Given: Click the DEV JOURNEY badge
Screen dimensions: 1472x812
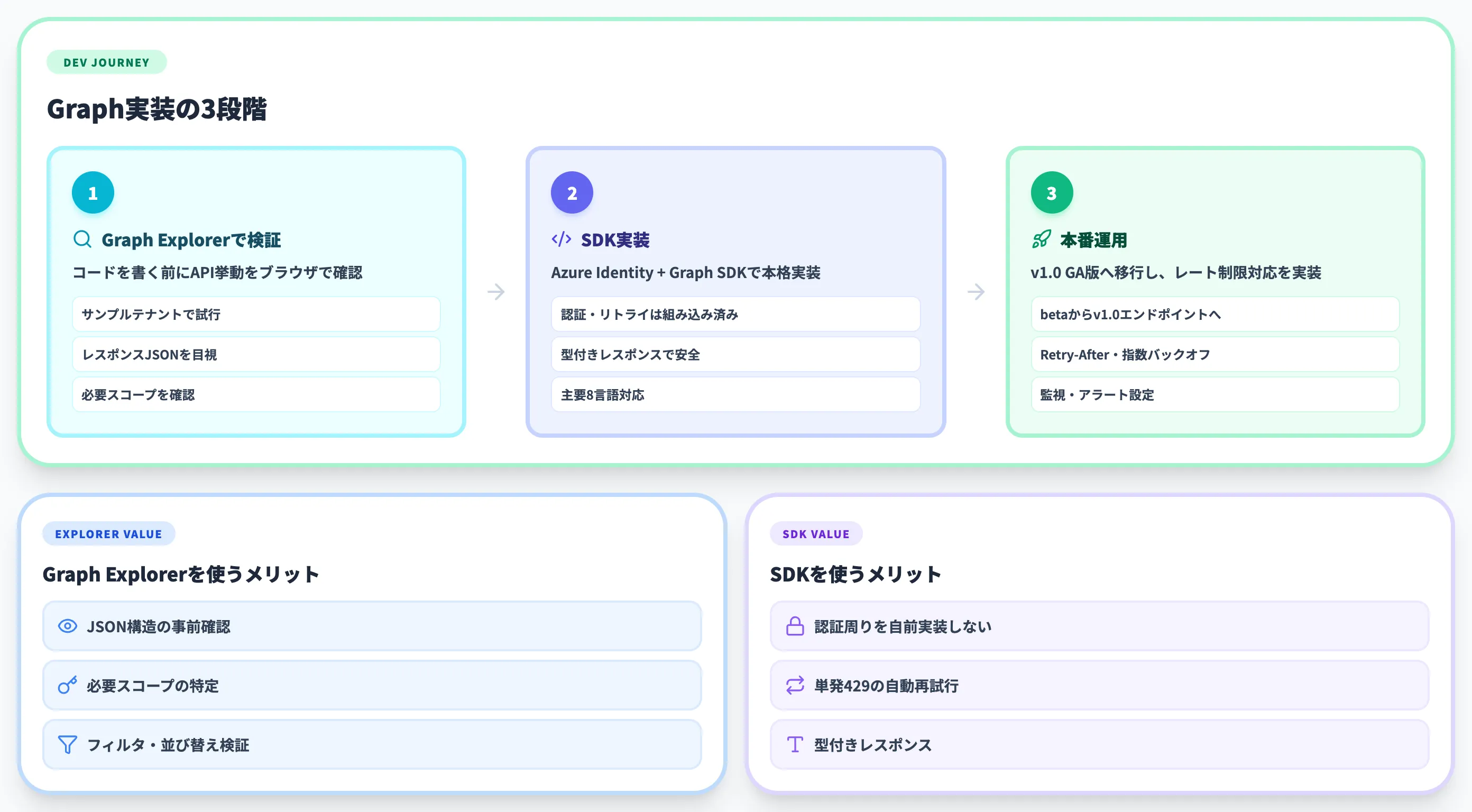Looking at the screenshot, I should (106, 62).
